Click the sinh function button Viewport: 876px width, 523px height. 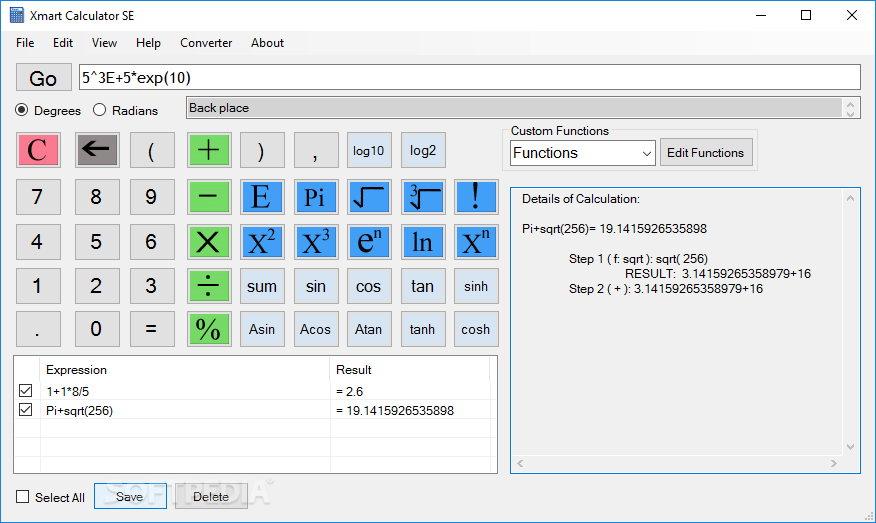coord(476,286)
